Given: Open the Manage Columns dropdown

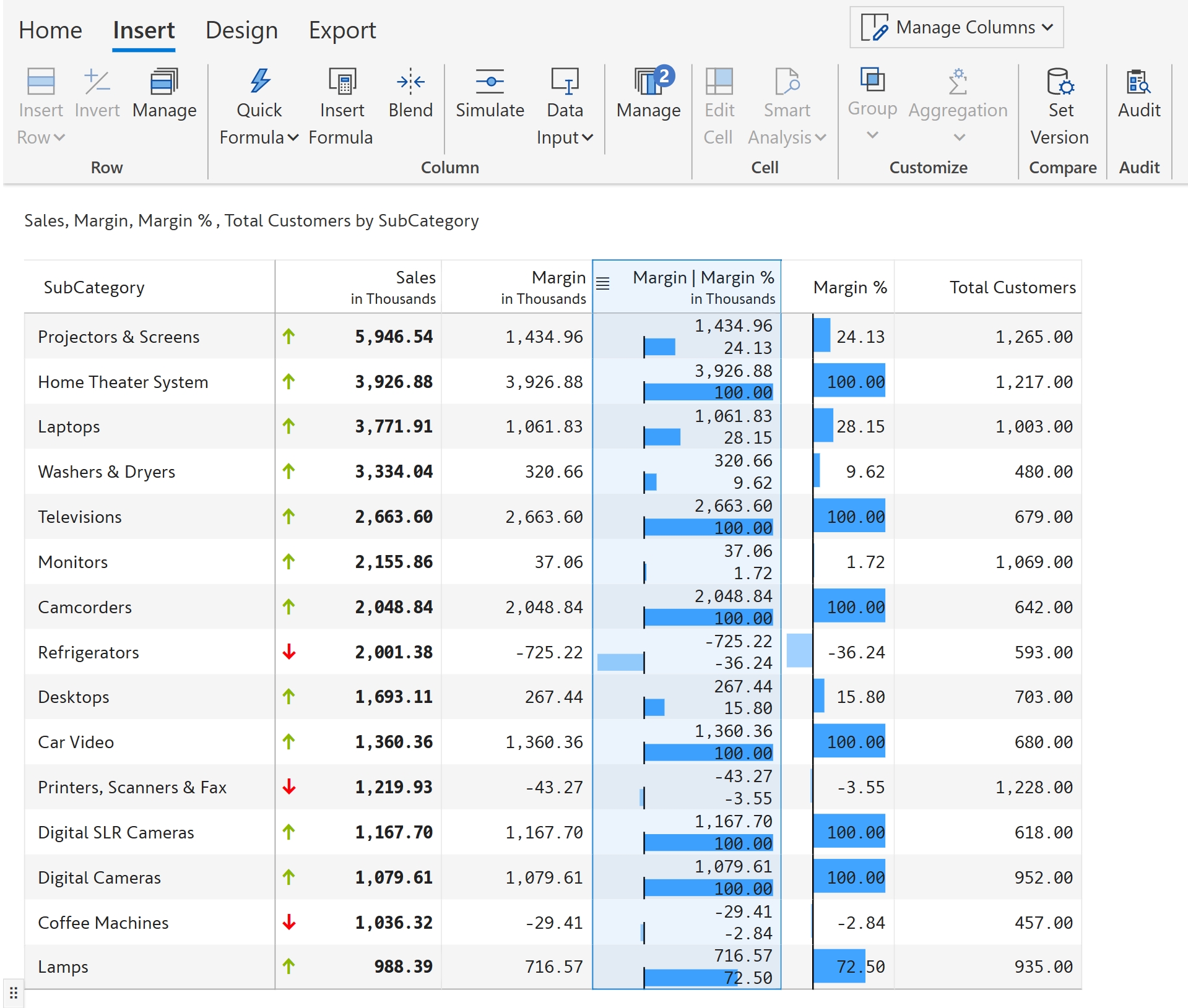Looking at the screenshot, I should (956, 27).
